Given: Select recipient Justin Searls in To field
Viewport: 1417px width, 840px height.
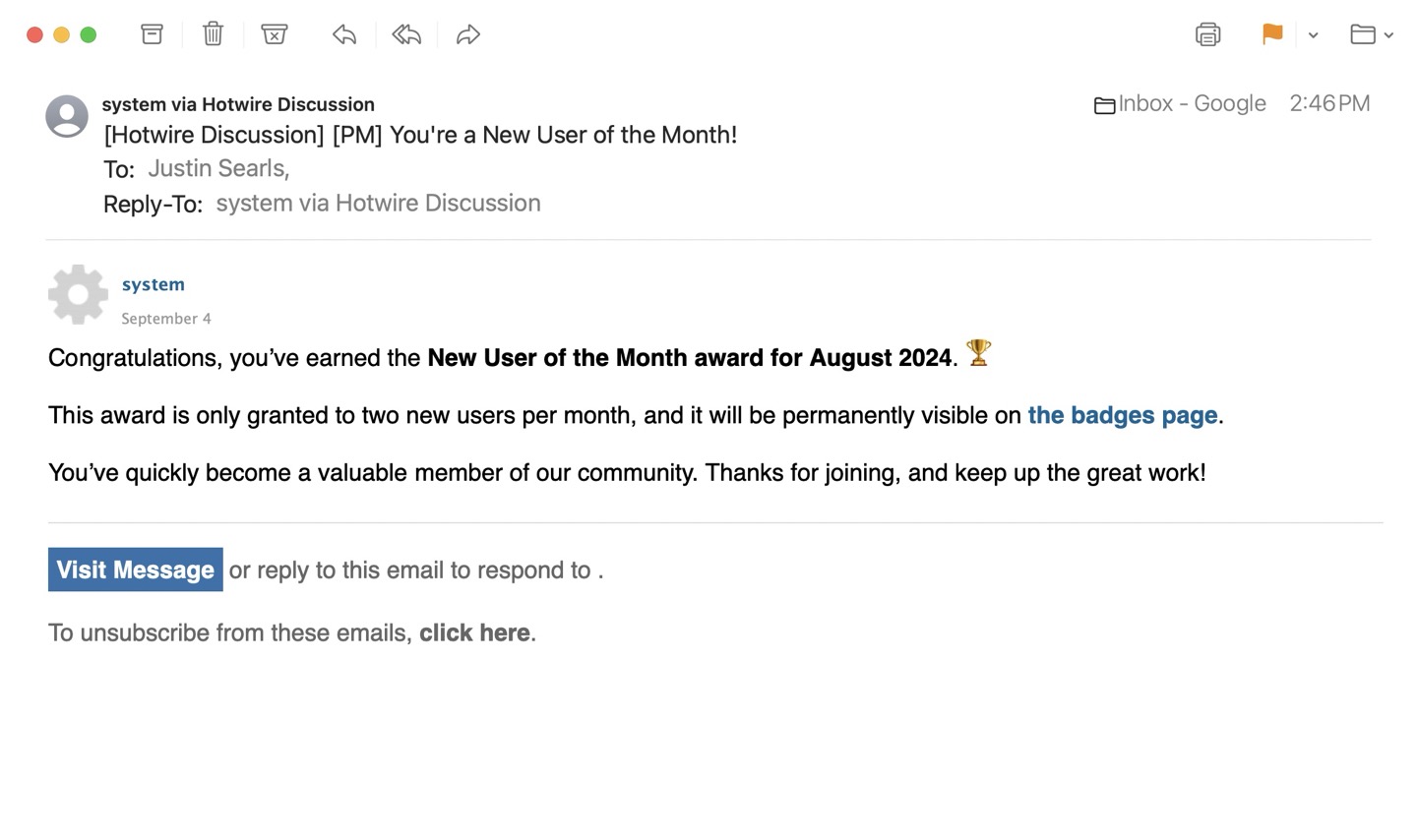Looking at the screenshot, I should coord(216,168).
